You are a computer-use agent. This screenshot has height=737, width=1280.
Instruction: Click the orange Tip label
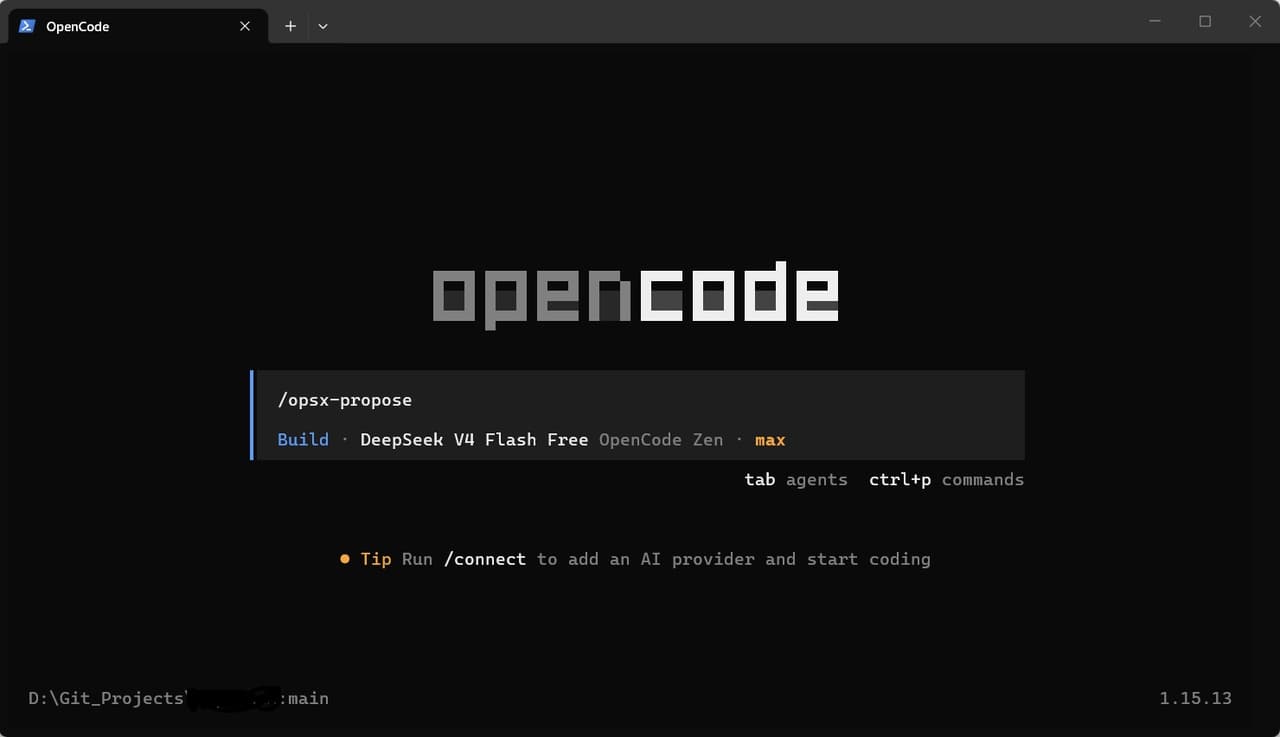376,559
